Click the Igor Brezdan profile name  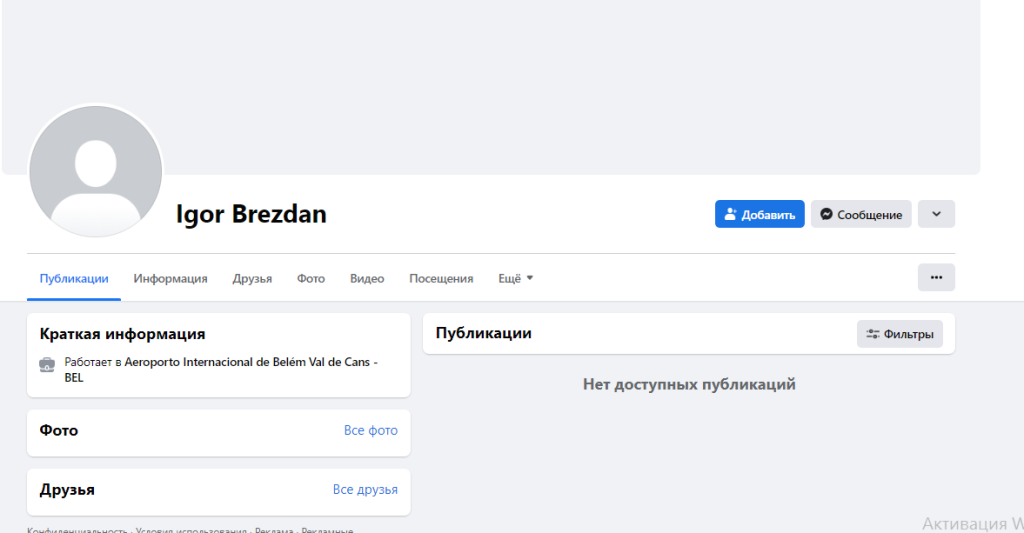click(x=251, y=214)
